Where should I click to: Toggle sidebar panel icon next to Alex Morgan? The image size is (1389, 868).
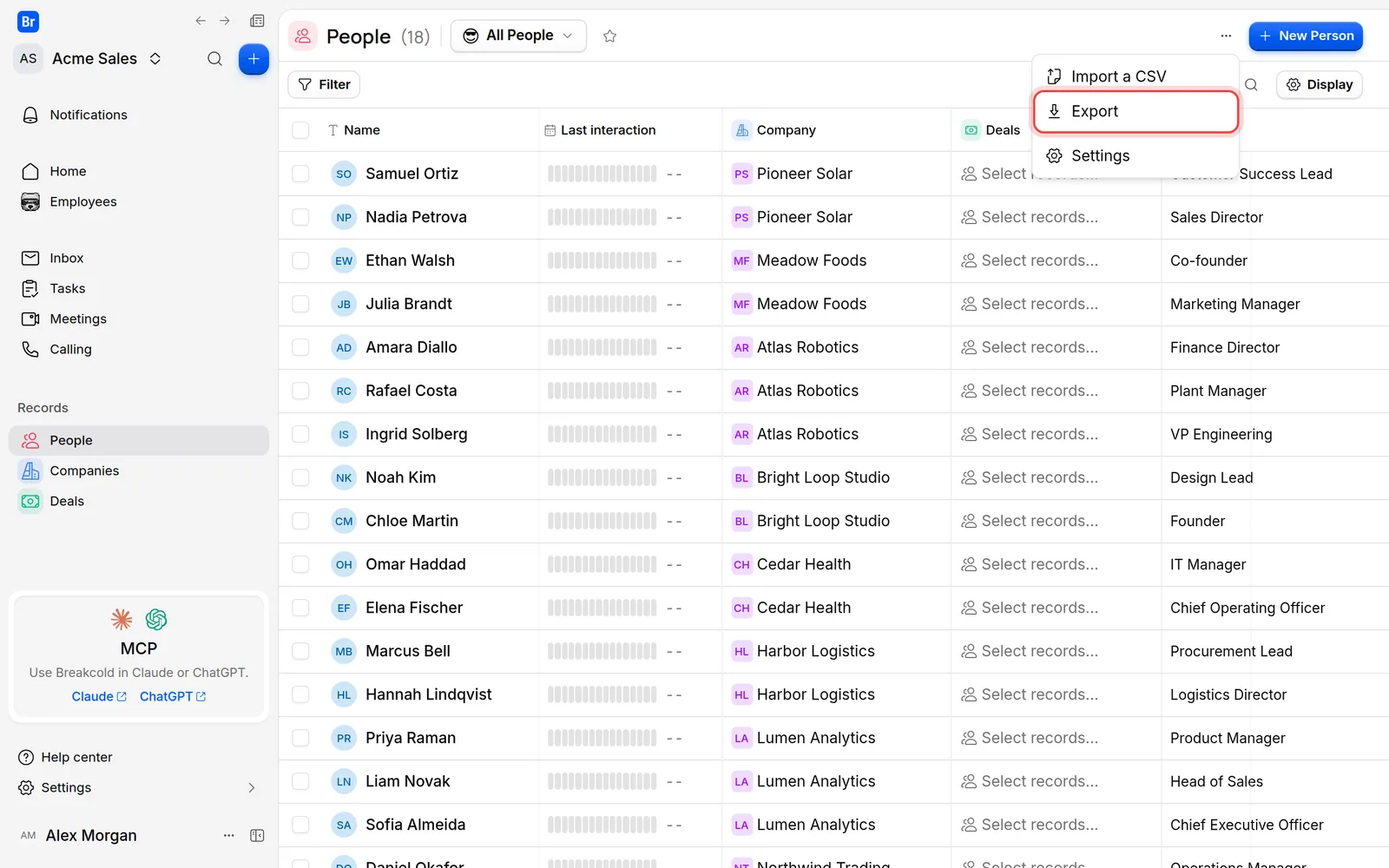pyautogui.click(x=257, y=835)
